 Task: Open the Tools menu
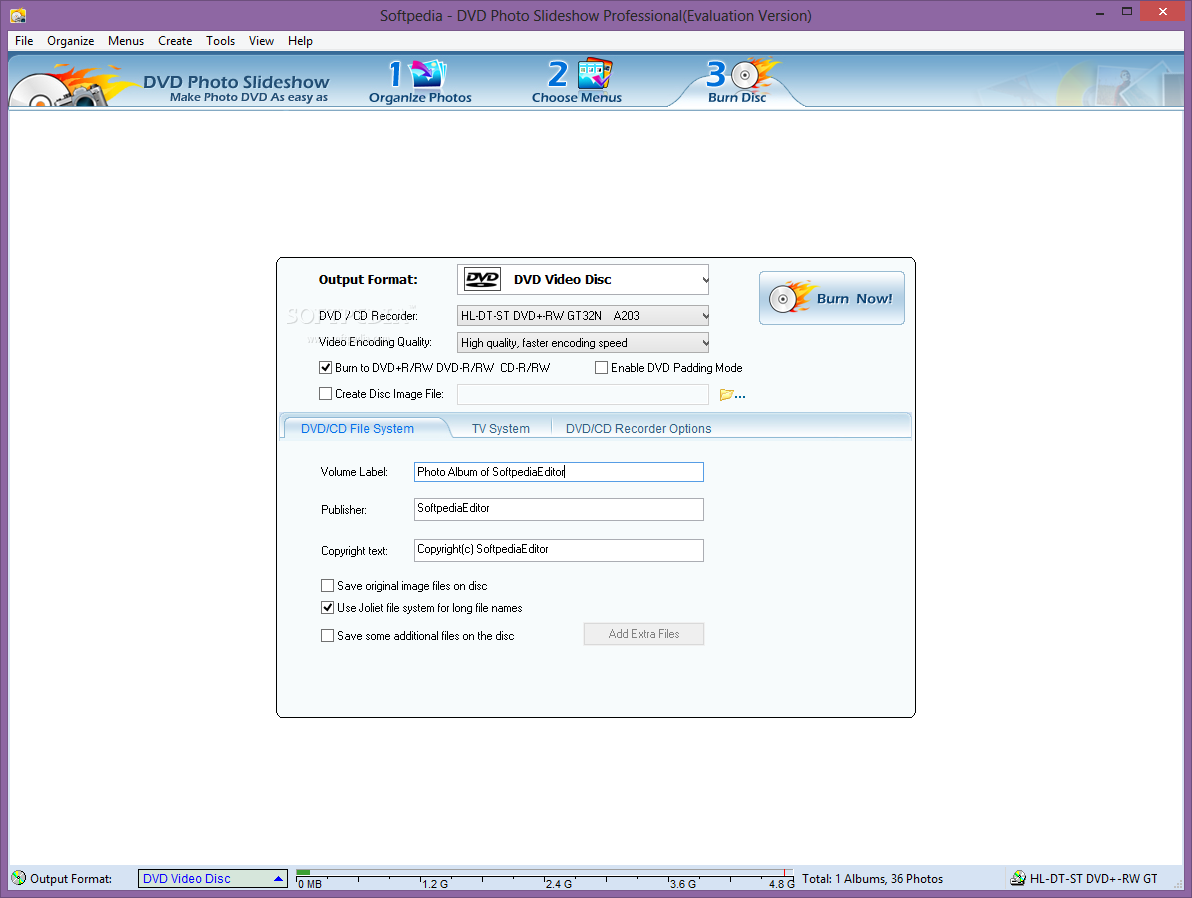click(220, 41)
